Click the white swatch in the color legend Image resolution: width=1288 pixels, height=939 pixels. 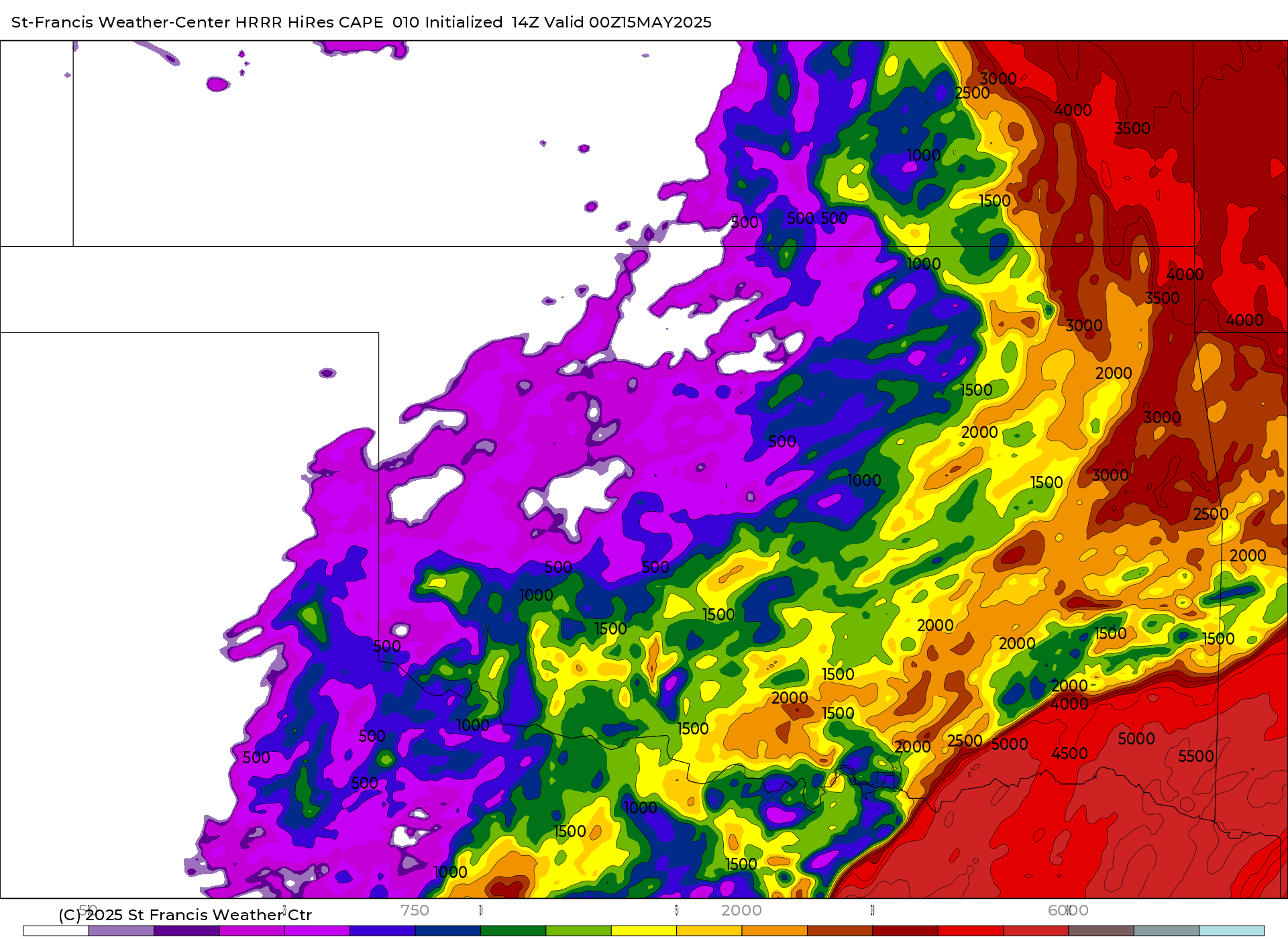(x=56, y=931)
